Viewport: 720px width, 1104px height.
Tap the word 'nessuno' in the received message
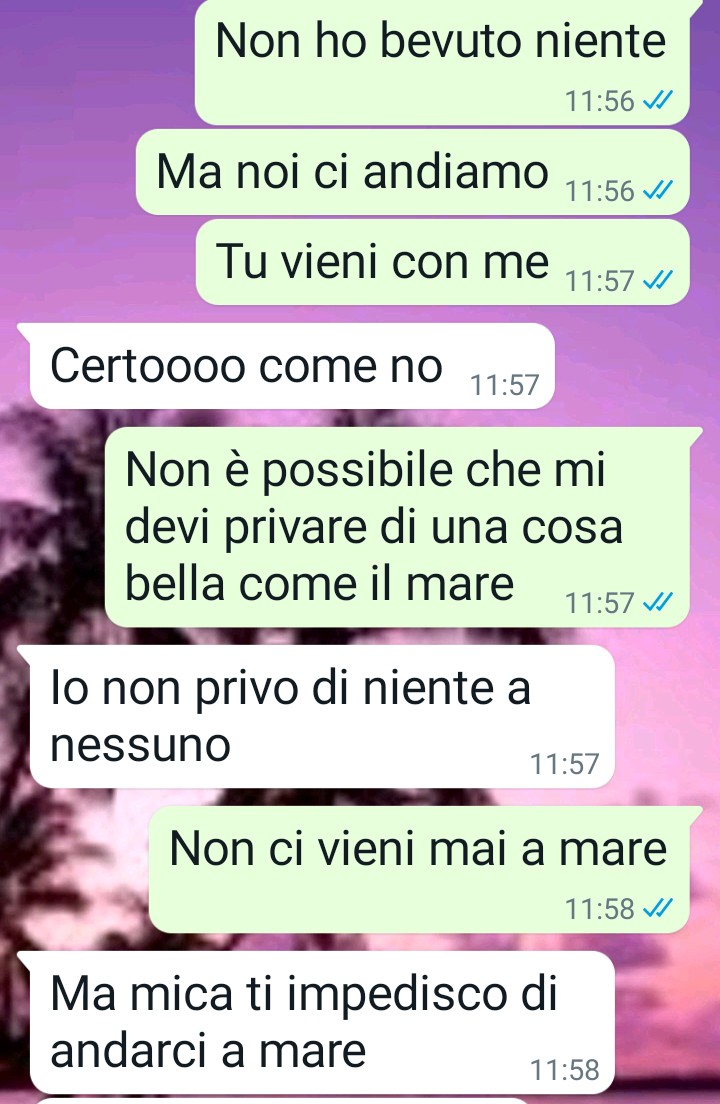[140, 746]
